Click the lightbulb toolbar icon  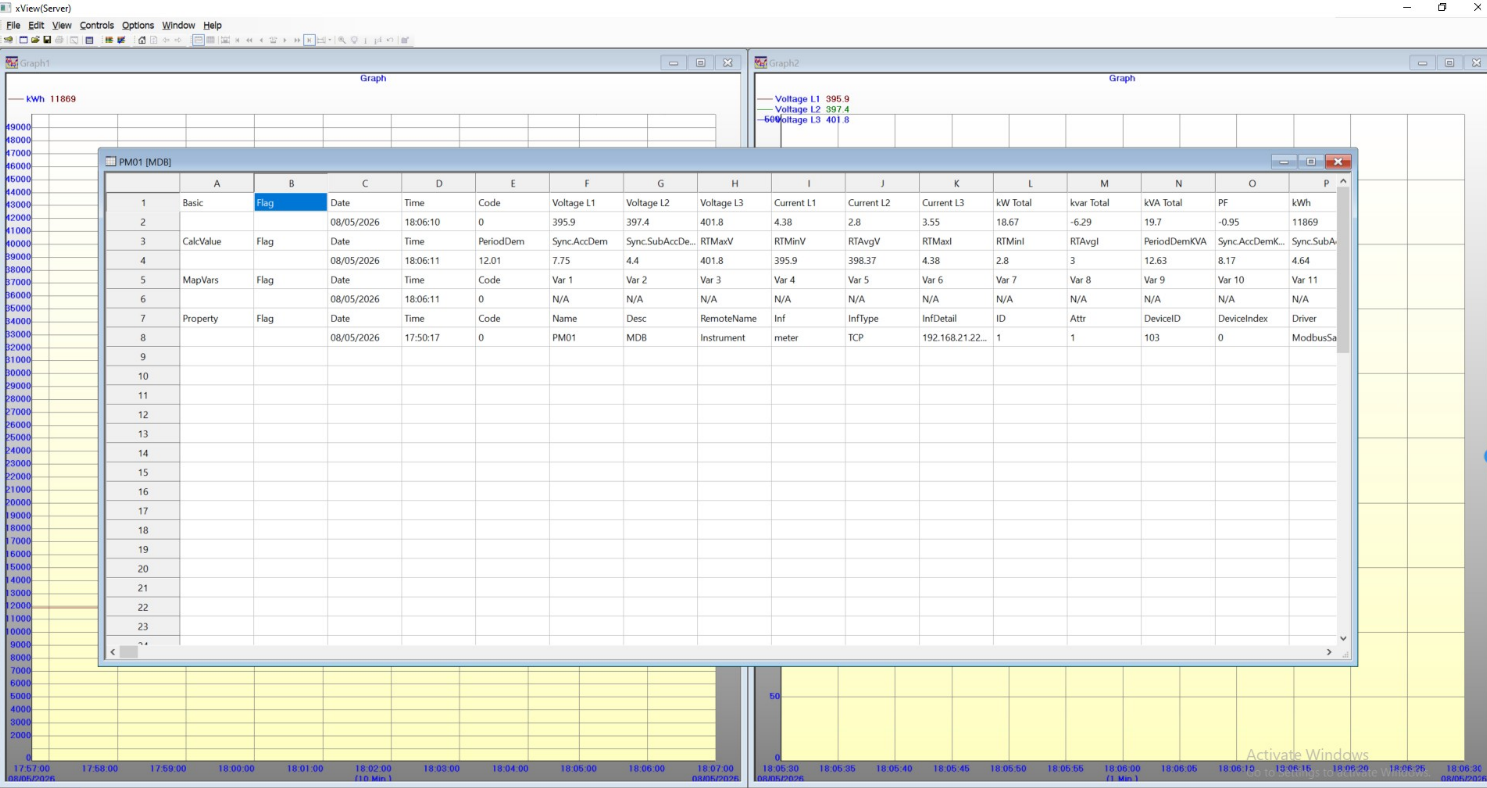click(354, 40)
